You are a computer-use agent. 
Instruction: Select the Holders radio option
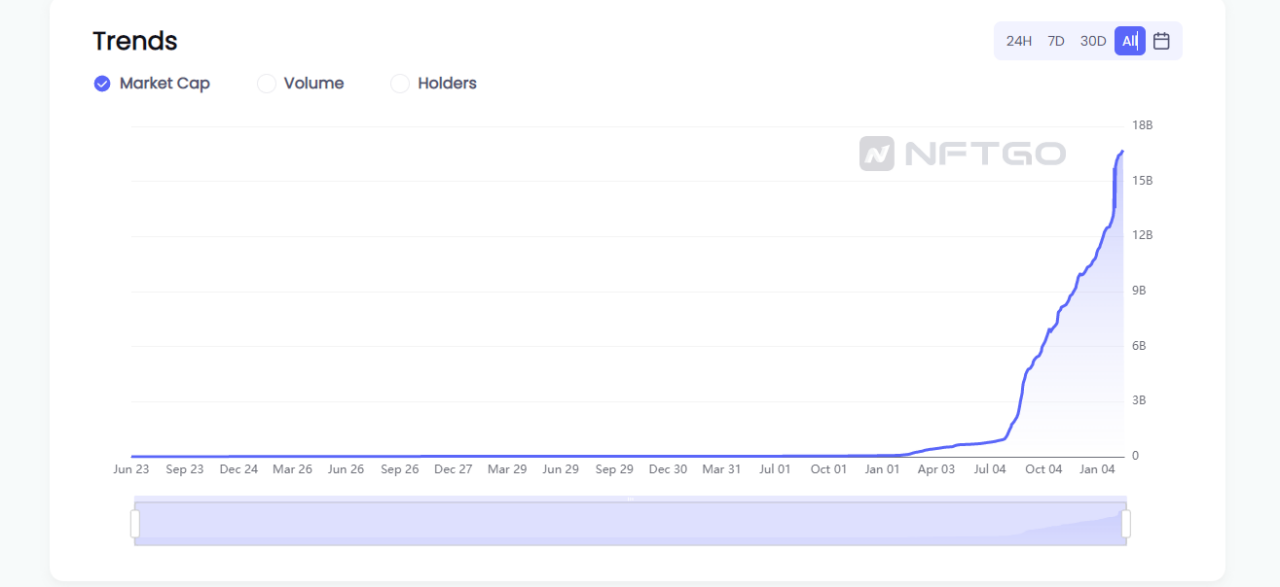pyautogui.click(x=434, y=84)
